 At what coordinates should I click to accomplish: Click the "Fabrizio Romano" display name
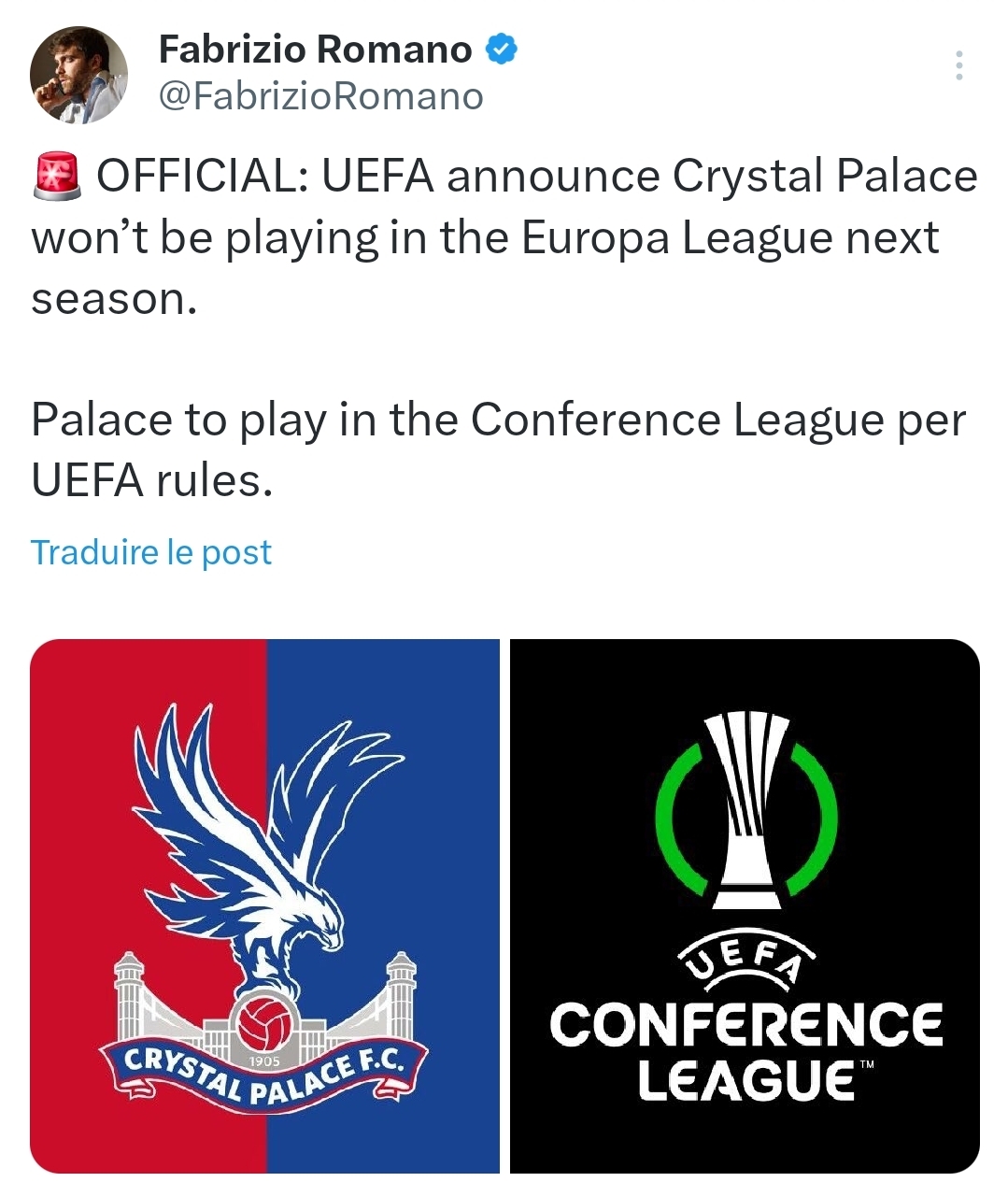click(x=315, y=50)
